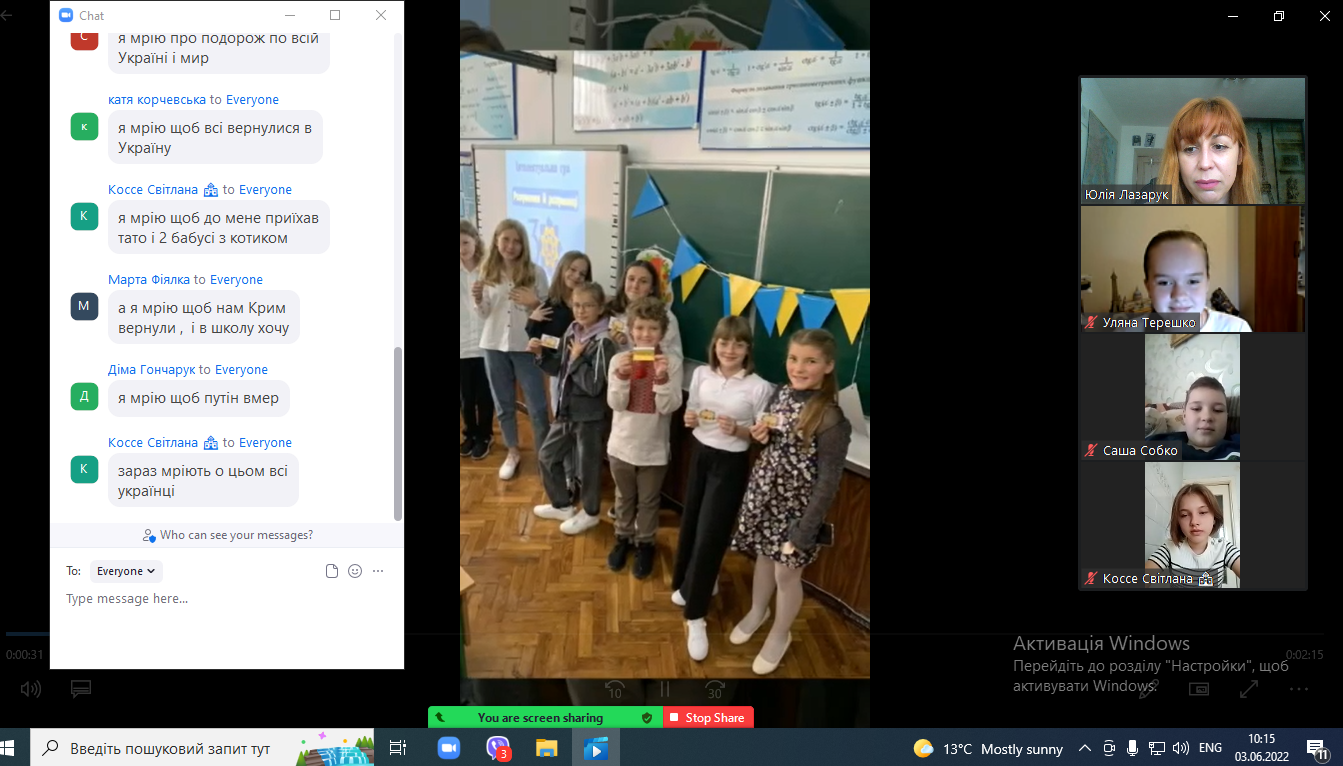Skip forward 30 seconds in video
This screenshot has height=766, width=1343.
point(714,689)
